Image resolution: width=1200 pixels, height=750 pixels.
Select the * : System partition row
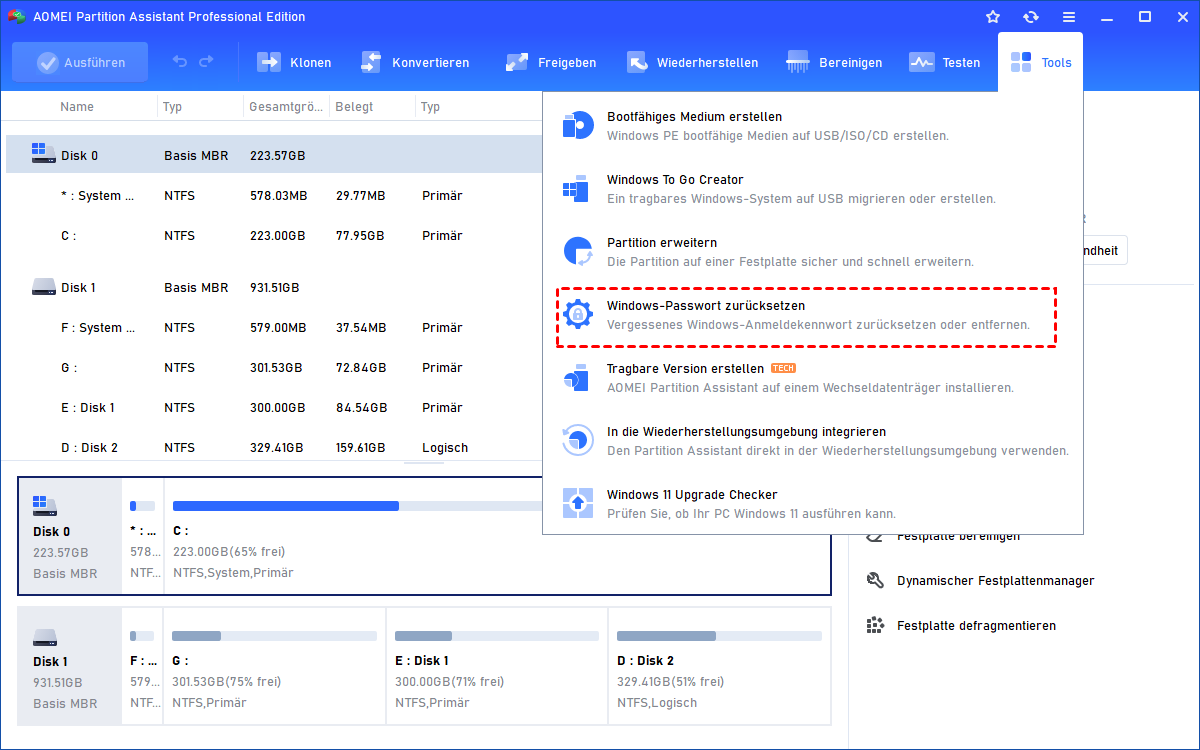(x=274, y=195)
